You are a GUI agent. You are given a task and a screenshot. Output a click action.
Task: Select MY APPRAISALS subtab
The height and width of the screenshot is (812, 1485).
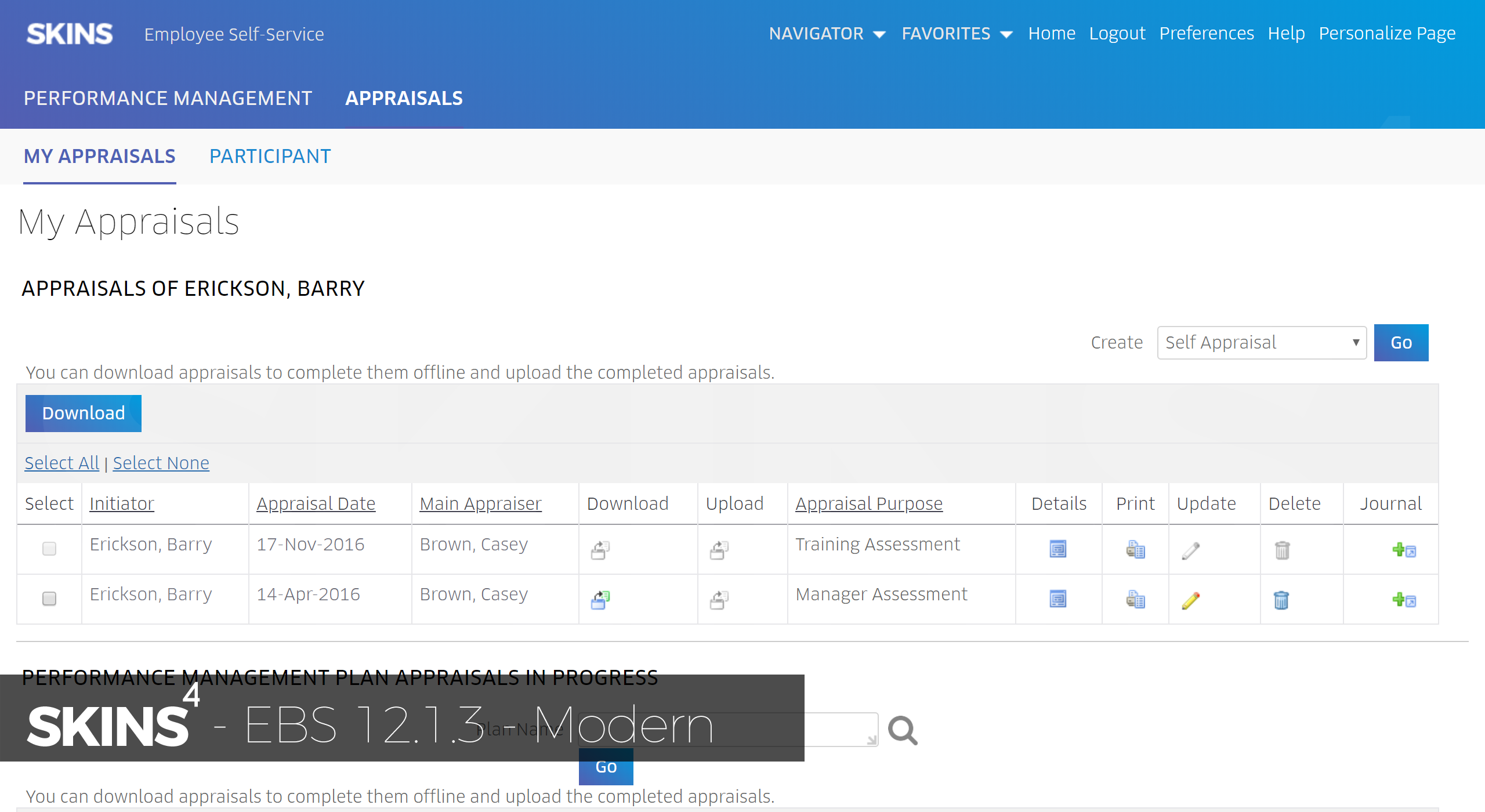tap(99, 157)
